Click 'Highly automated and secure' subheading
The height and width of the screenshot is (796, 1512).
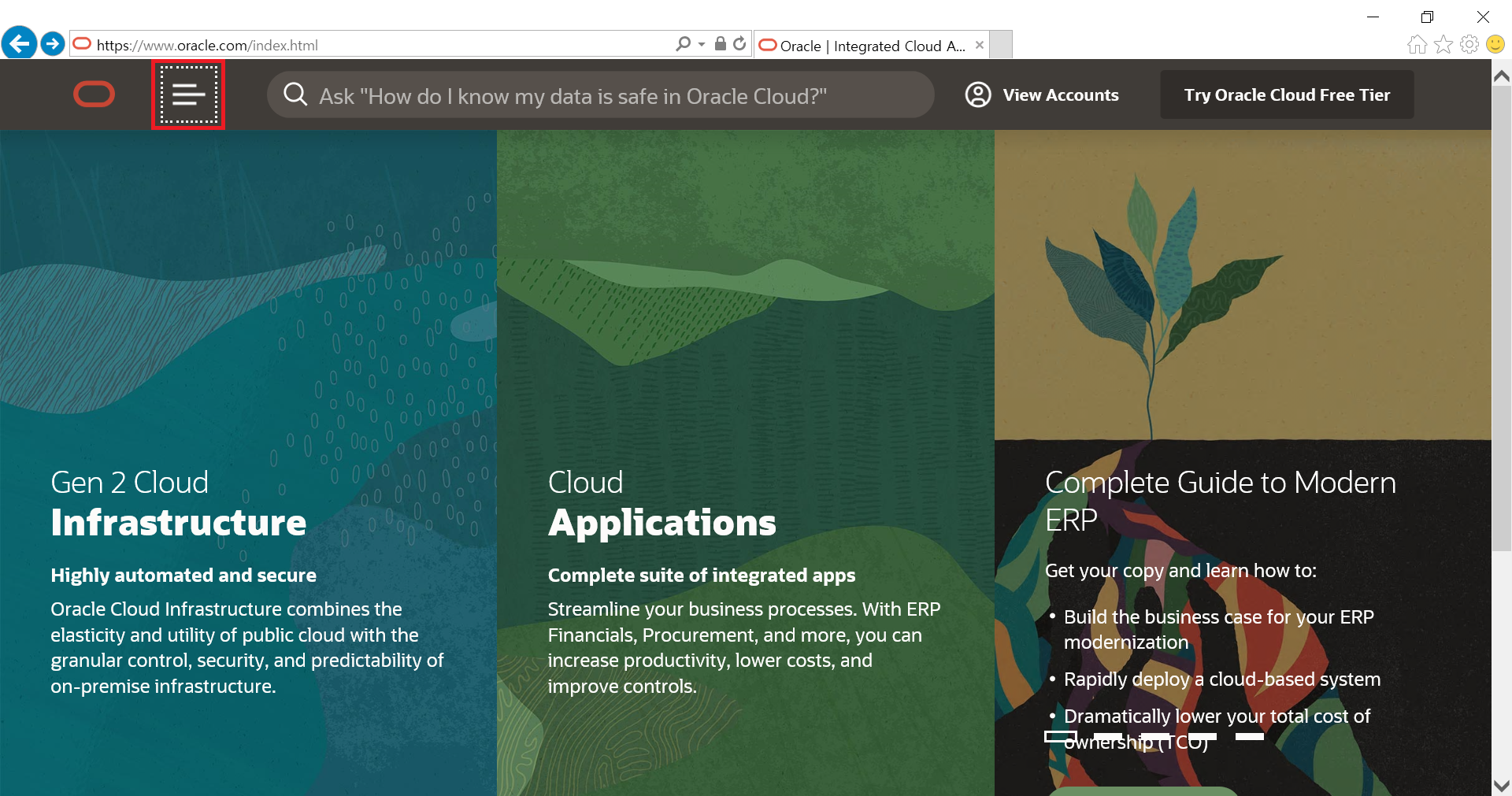[x=183, y=576]
